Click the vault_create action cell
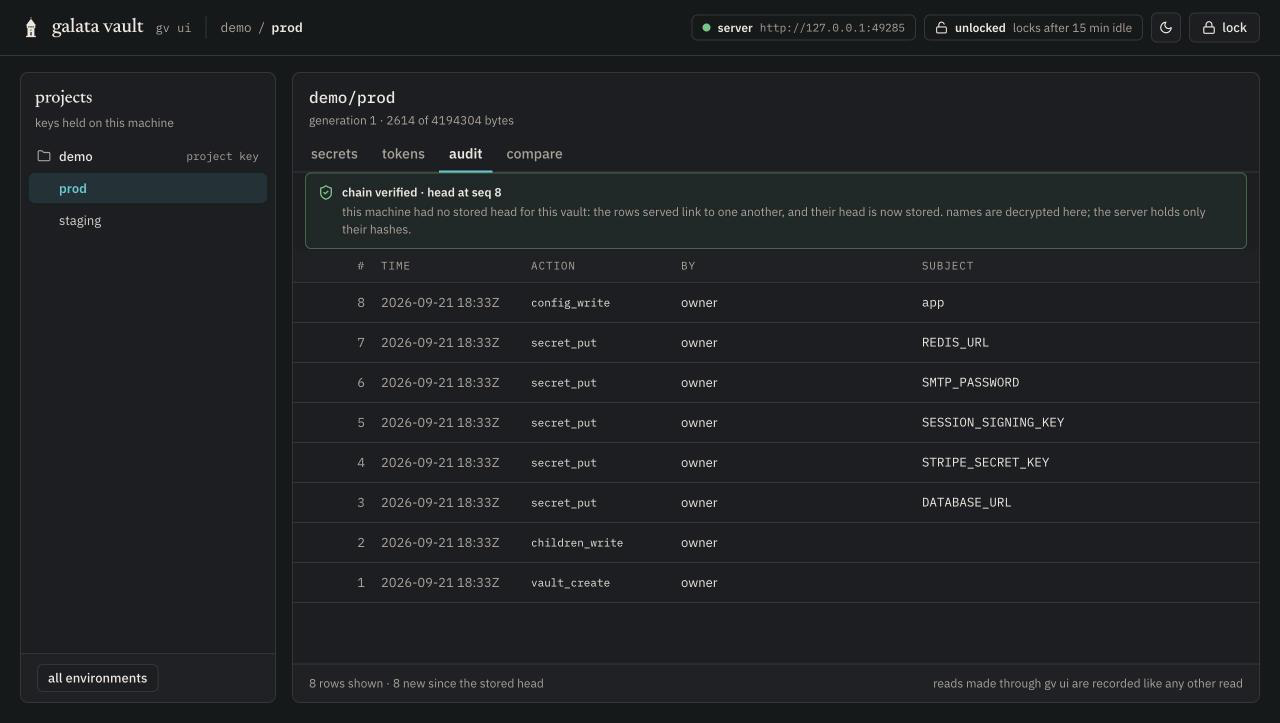1280x723 pixels. tap(570, 583)
